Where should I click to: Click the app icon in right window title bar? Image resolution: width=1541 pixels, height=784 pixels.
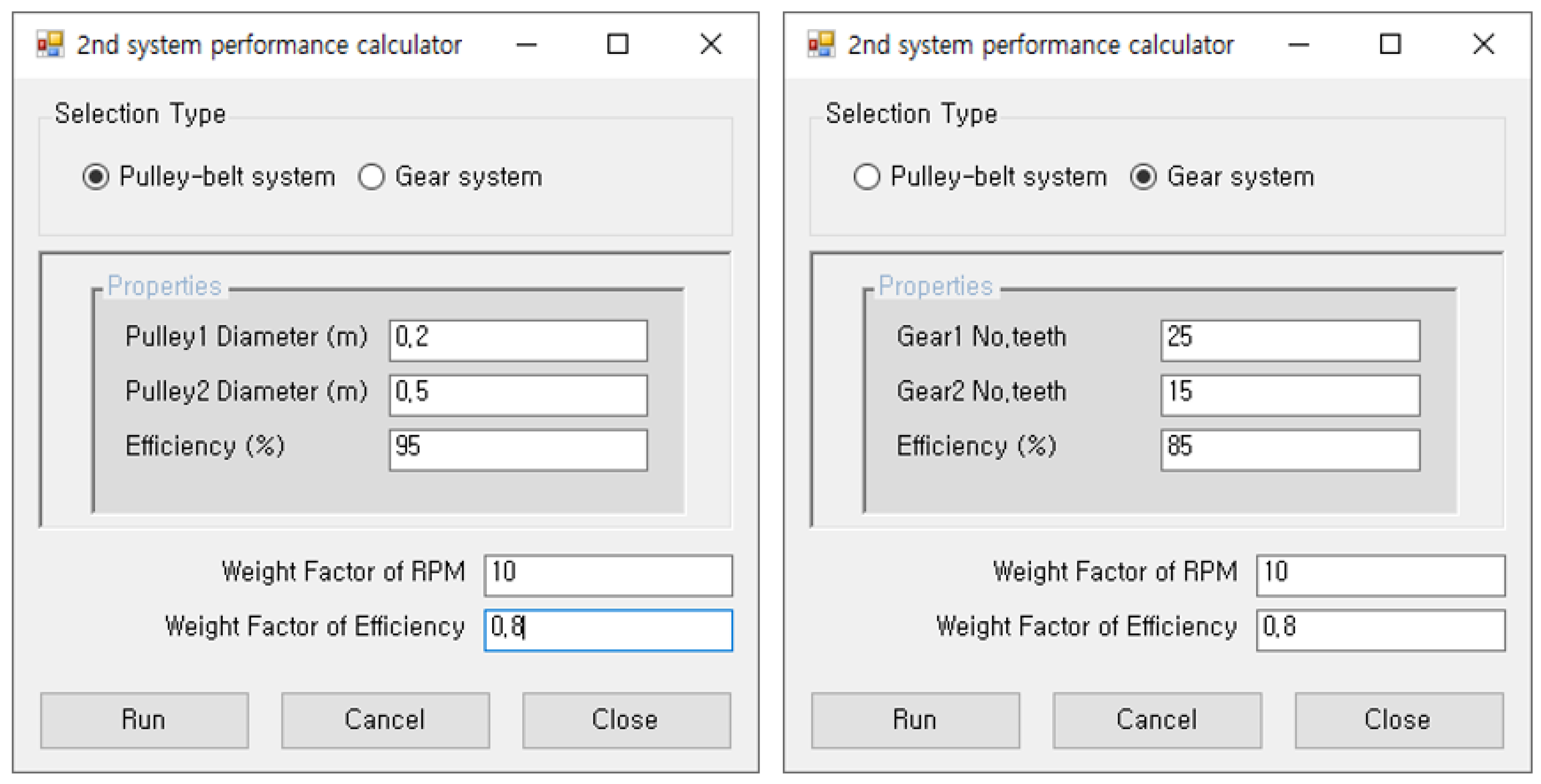click(x=821, y=44)
